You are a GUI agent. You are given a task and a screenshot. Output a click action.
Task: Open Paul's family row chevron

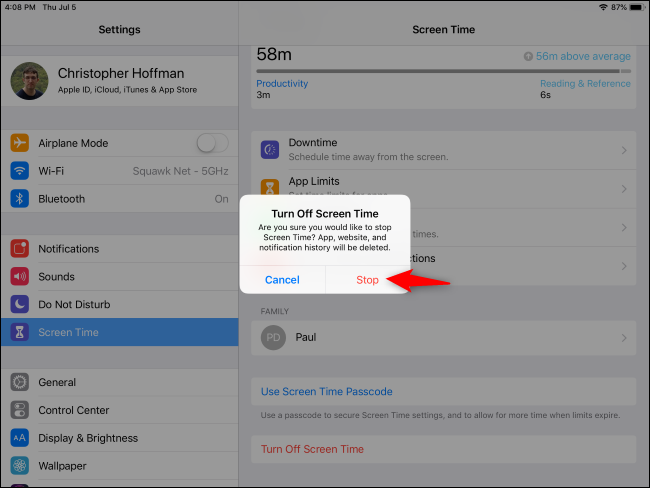click(x=624, y=338)
